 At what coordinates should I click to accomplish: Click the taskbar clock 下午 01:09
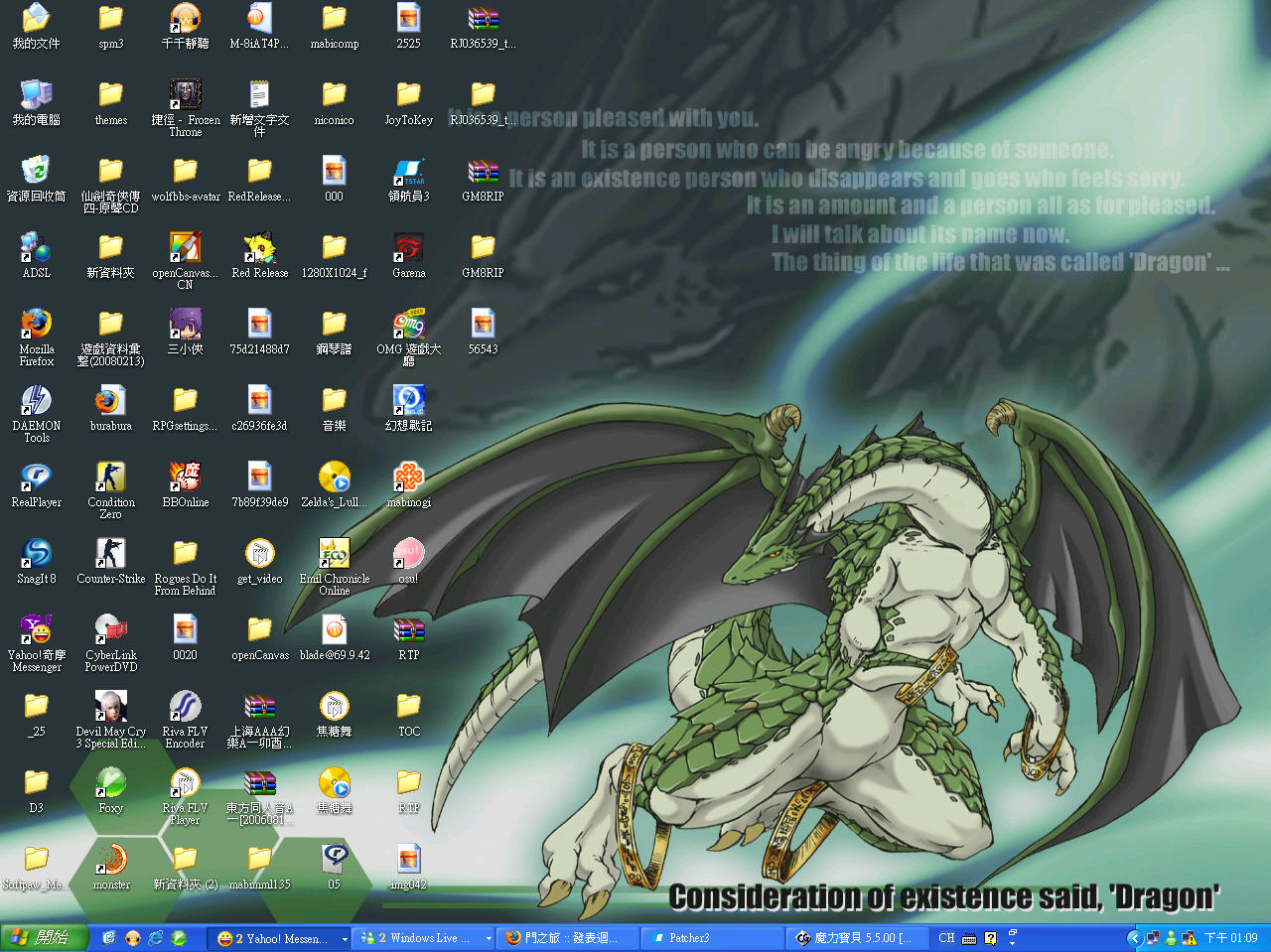pyautogui.click(x=1231, y=938)
